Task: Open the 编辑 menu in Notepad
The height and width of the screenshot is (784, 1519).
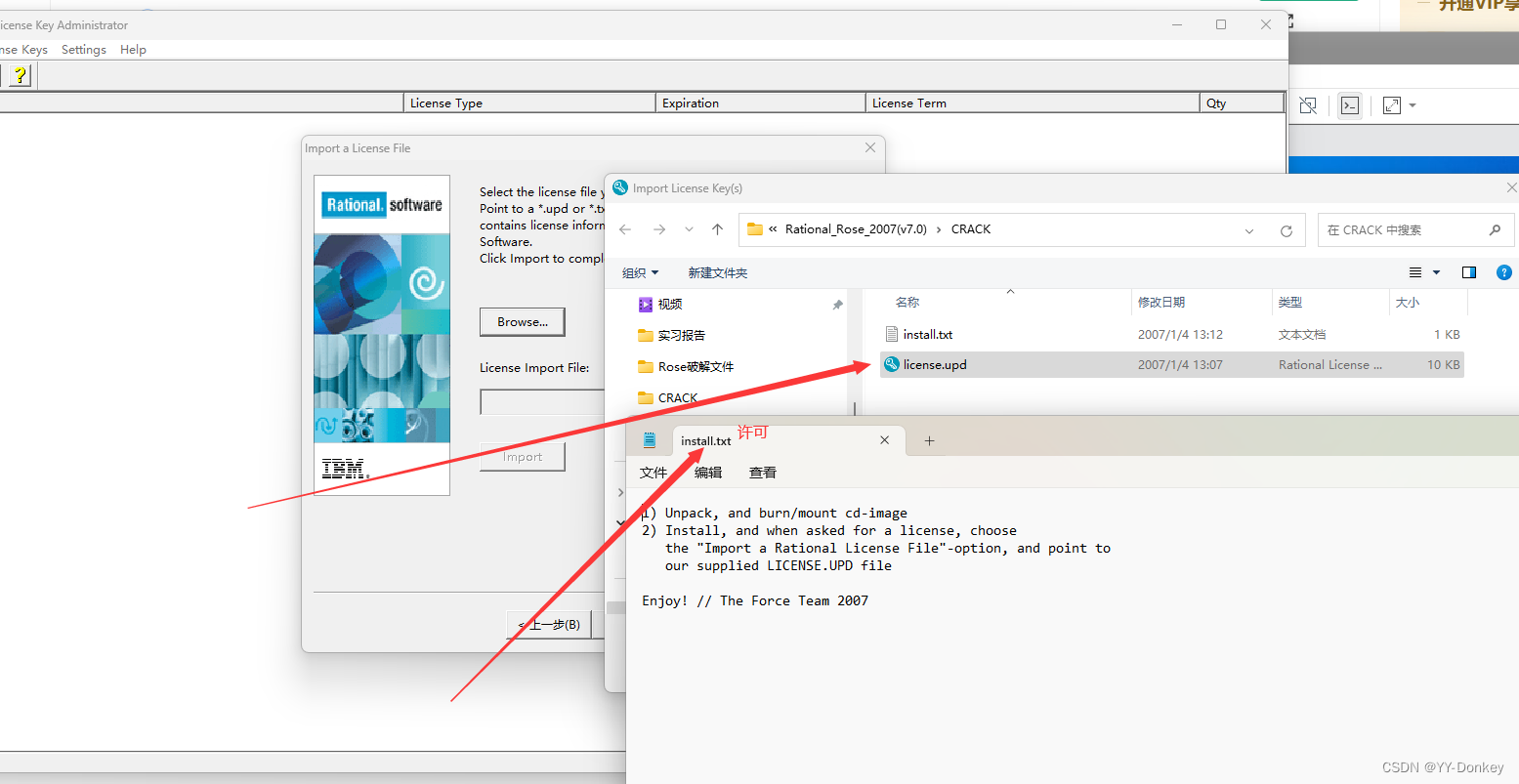Action: 708,473
